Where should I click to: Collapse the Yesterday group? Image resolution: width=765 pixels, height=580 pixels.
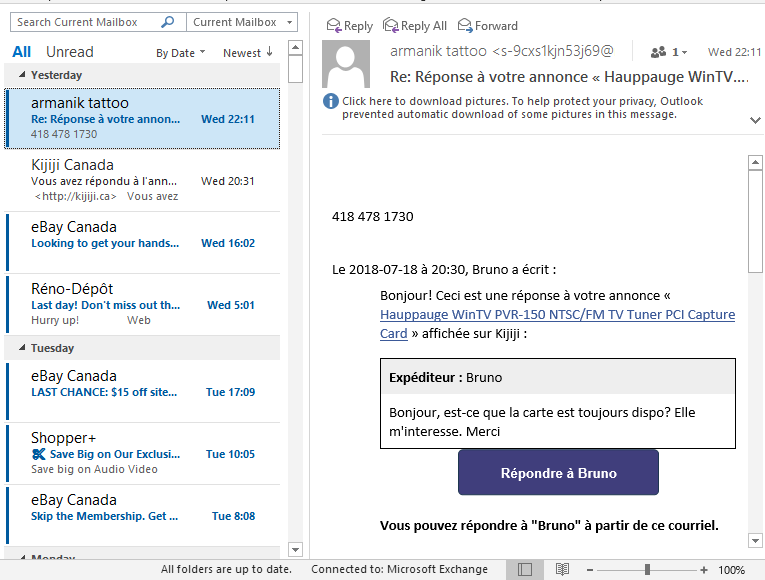[22, 75]
